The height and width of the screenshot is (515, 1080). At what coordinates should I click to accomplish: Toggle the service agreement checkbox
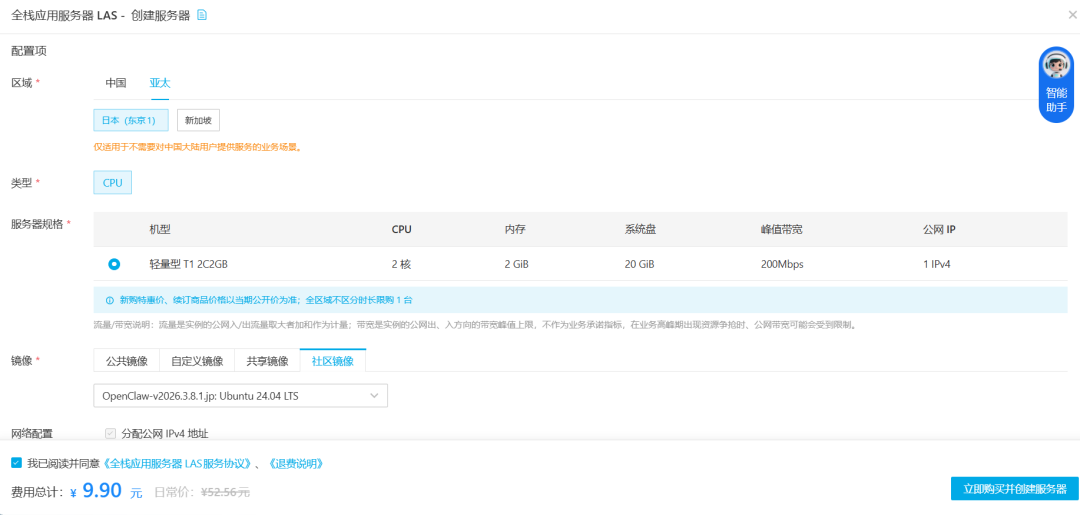click(x=17, y=463)
